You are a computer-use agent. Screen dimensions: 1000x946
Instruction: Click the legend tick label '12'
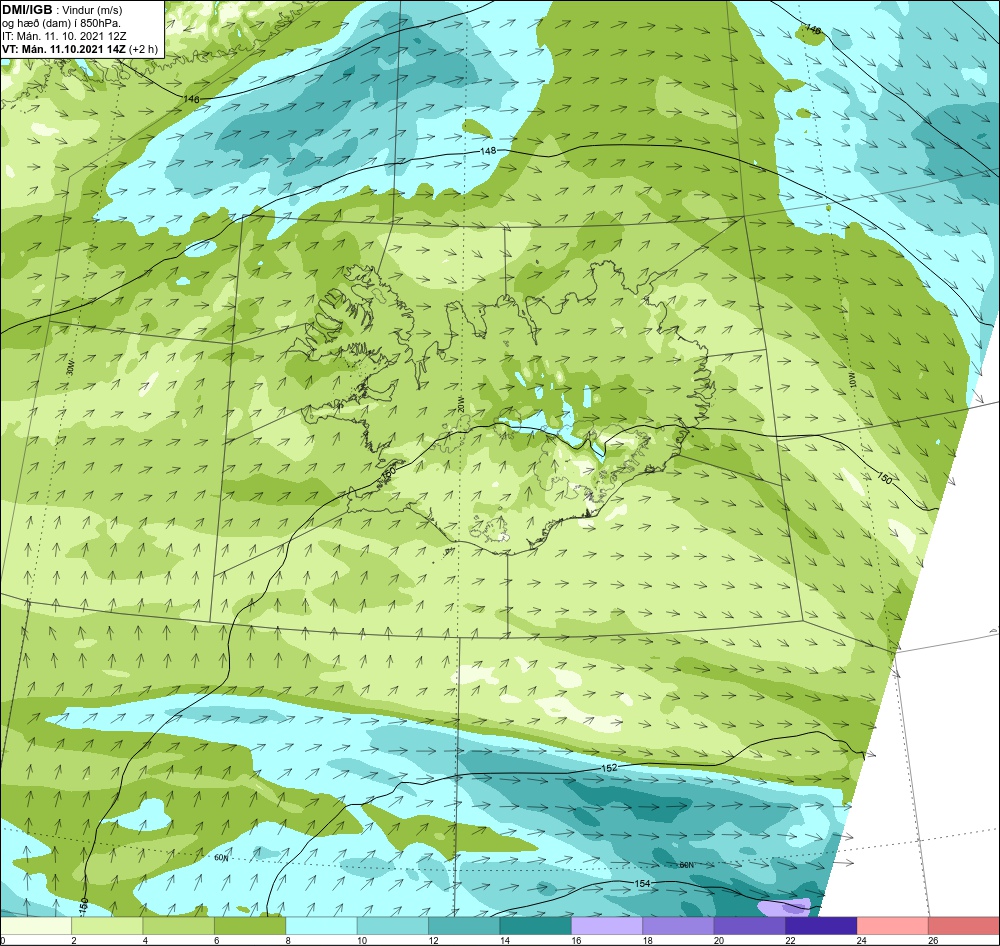coord(434,940)
